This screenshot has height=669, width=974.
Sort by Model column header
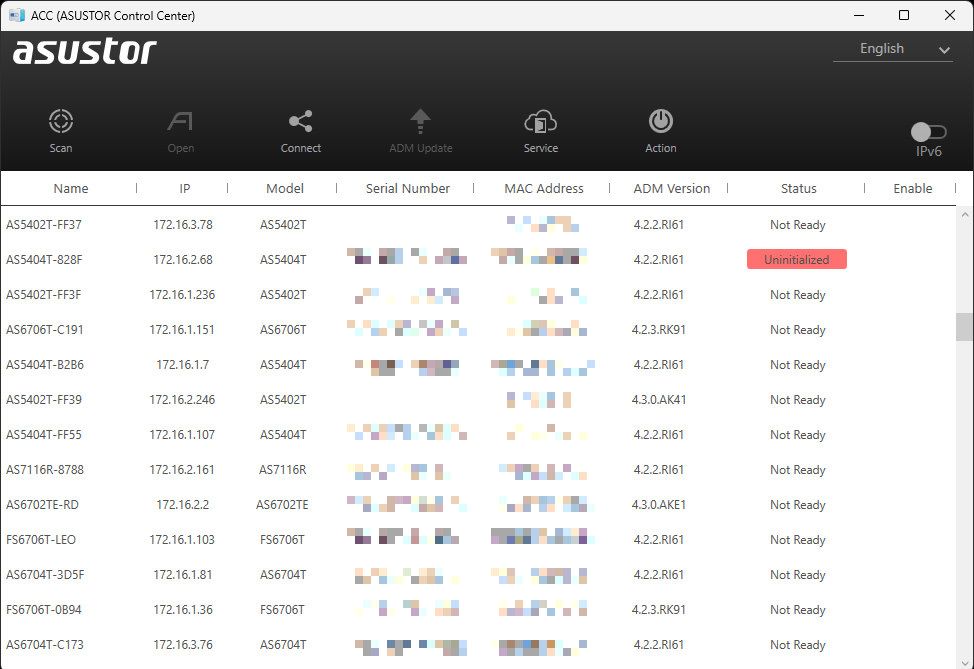284,188
